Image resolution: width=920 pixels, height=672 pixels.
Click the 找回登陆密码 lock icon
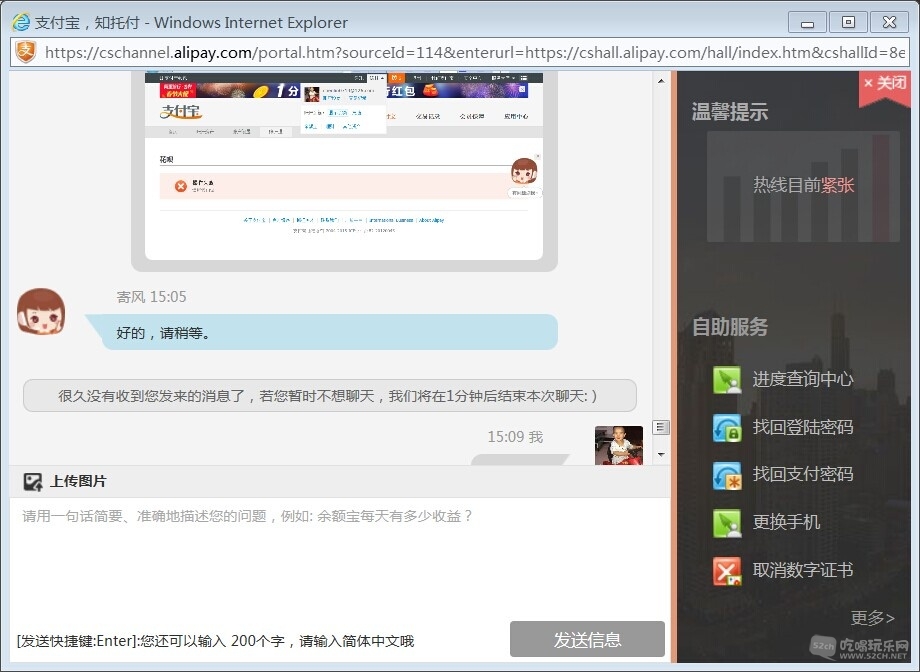[728, 428]
